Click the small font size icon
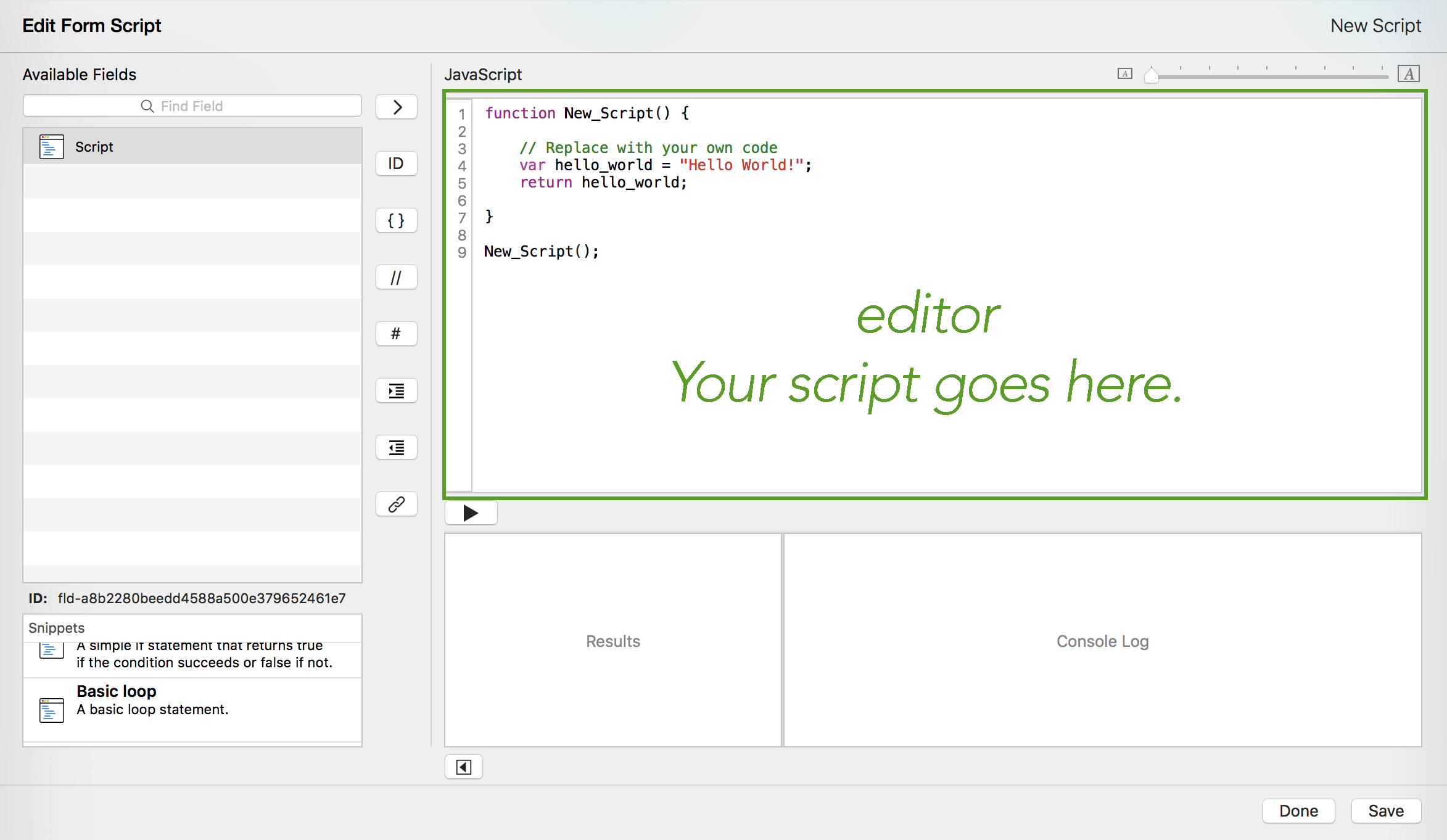1447x840 pixels. coord(1124,74)
